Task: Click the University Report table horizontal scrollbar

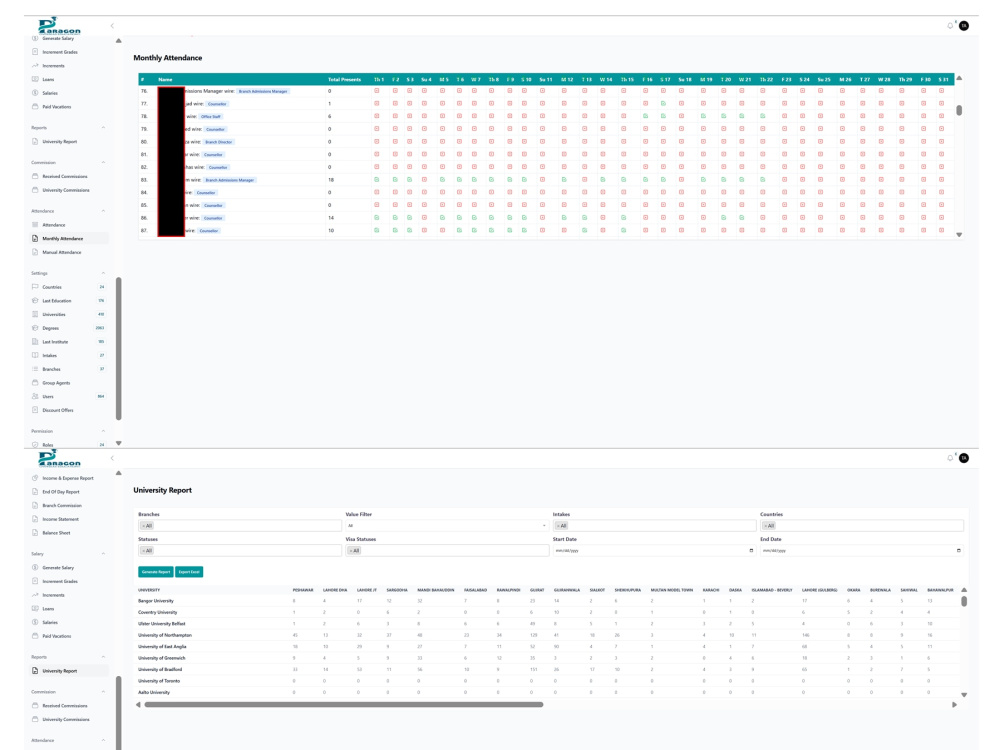Action: pyautogui.click(x=344, y=705)
